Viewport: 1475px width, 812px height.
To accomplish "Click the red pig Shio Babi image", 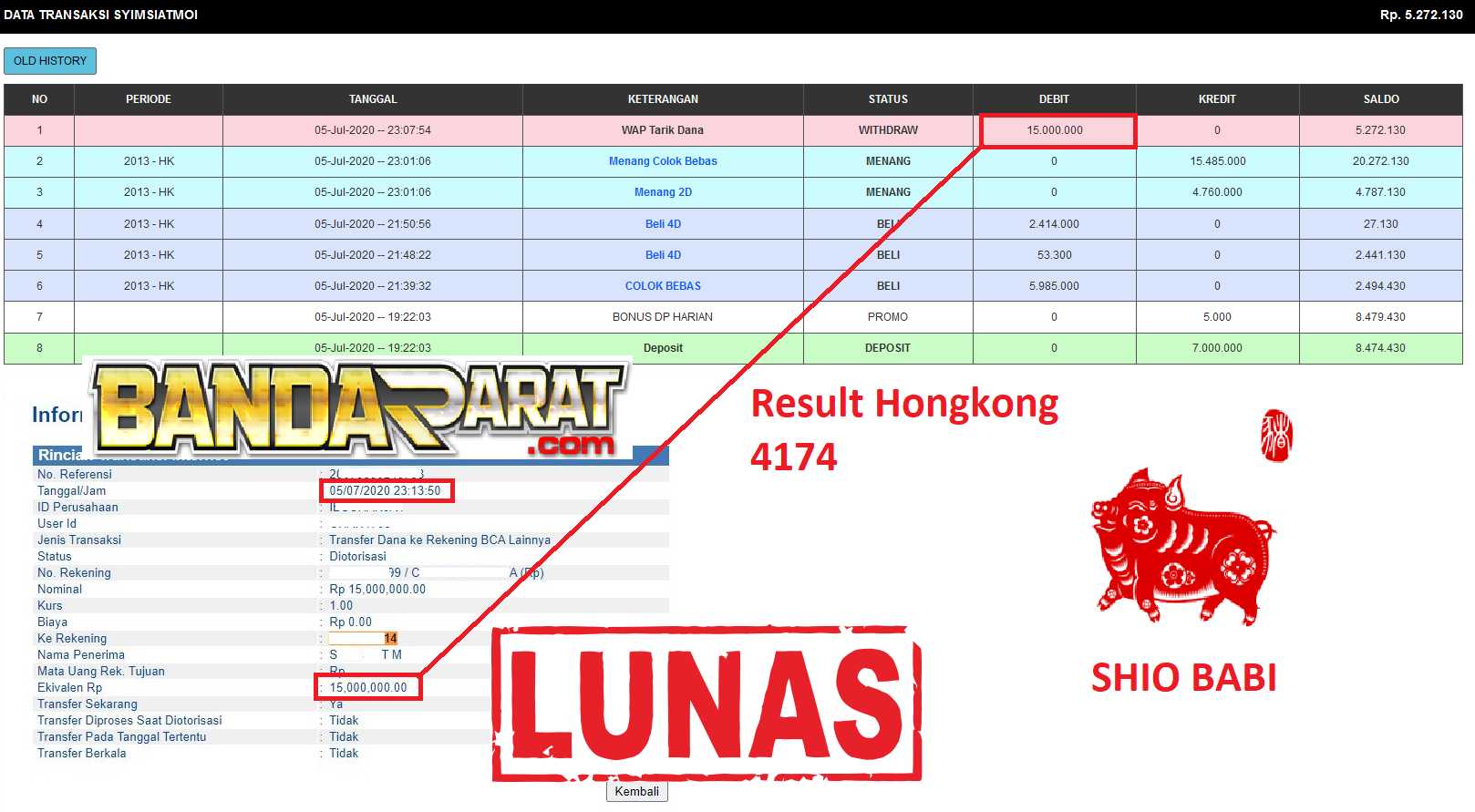I will 1181,545.
